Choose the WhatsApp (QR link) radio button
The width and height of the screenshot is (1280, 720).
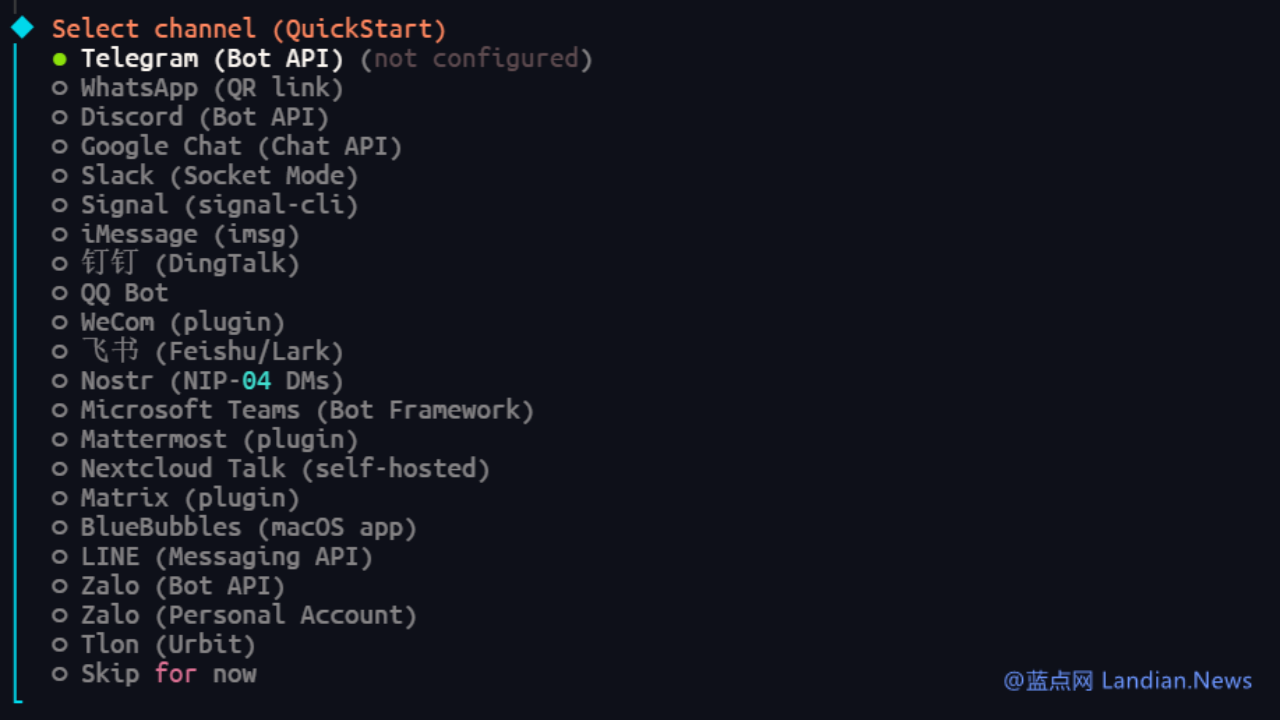pos(60,88)
